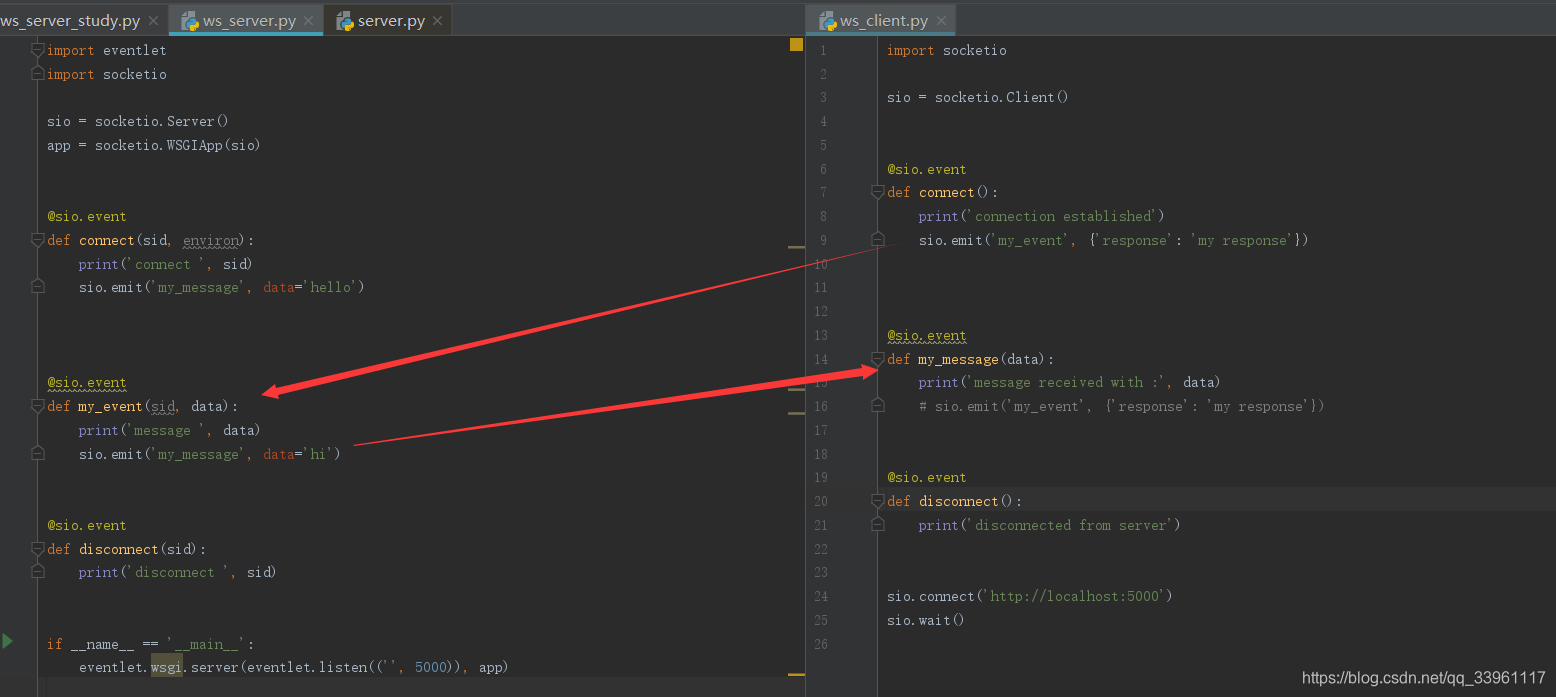Jump to the stripe mark at the left editor's bottom
The image size is (1556, 697).
[796, 674]
